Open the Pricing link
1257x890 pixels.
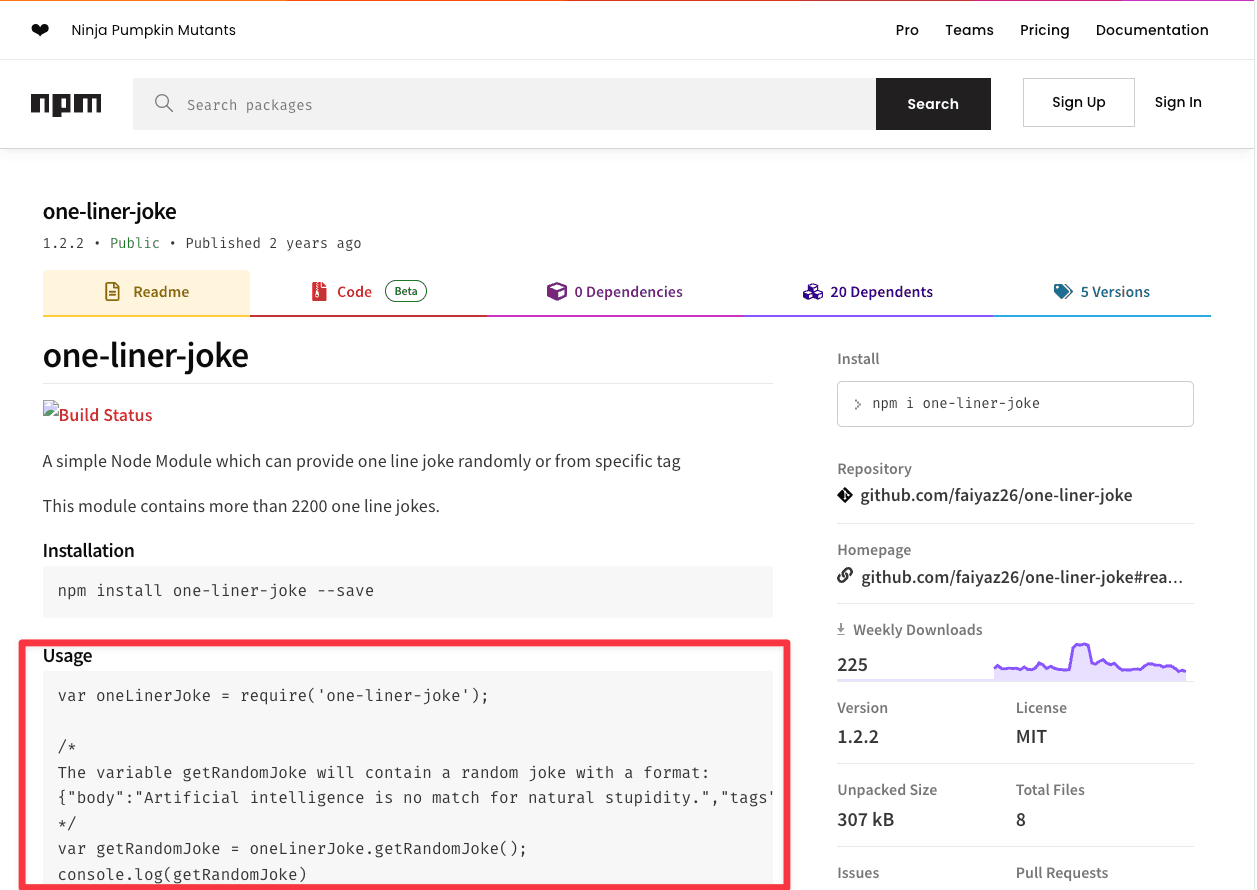[x=1044, y=30]
